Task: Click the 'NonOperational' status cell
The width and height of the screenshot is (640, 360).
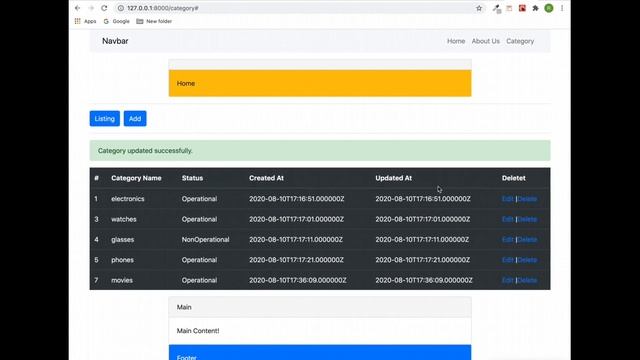Action: point(205,240)
